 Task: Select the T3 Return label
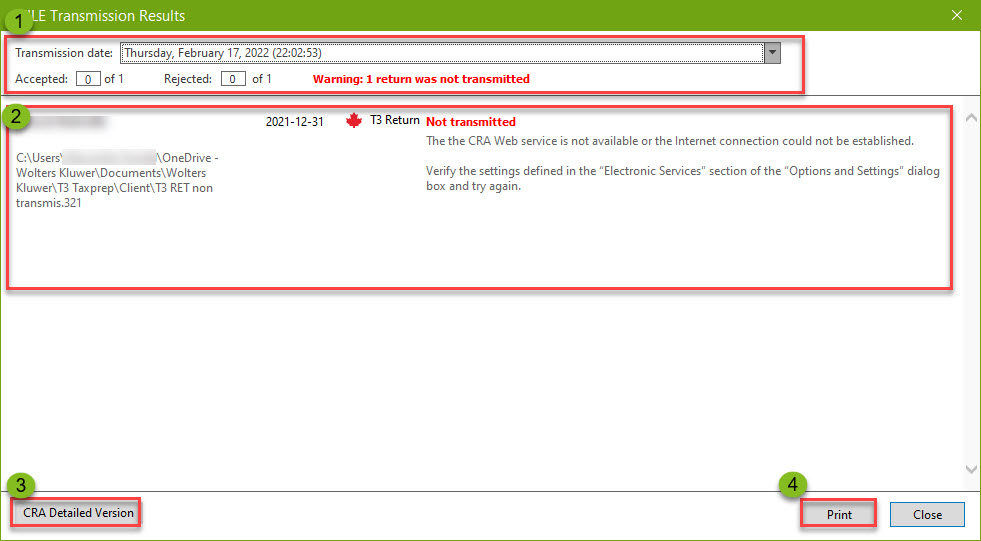pos(394,121)
